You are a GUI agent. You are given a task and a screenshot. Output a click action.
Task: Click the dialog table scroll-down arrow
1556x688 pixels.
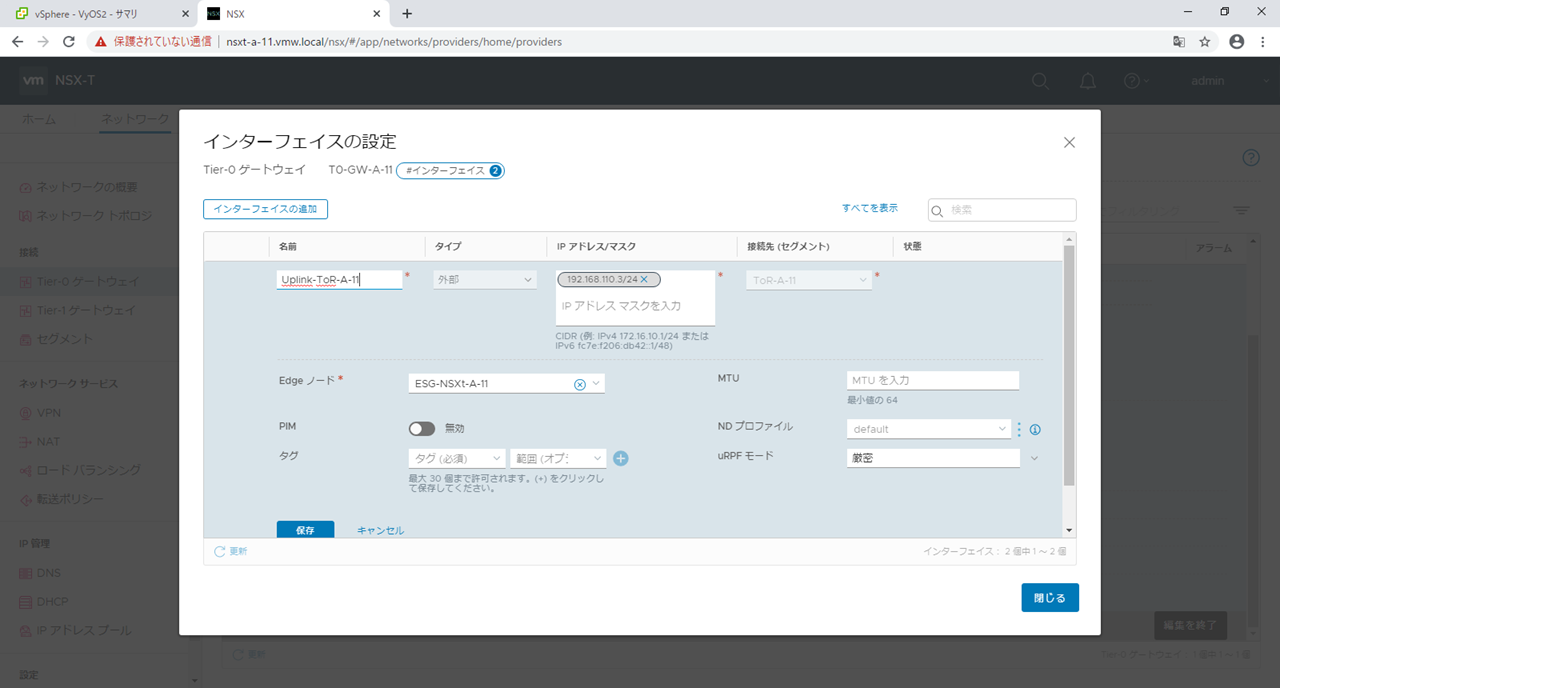(1069, 530)
